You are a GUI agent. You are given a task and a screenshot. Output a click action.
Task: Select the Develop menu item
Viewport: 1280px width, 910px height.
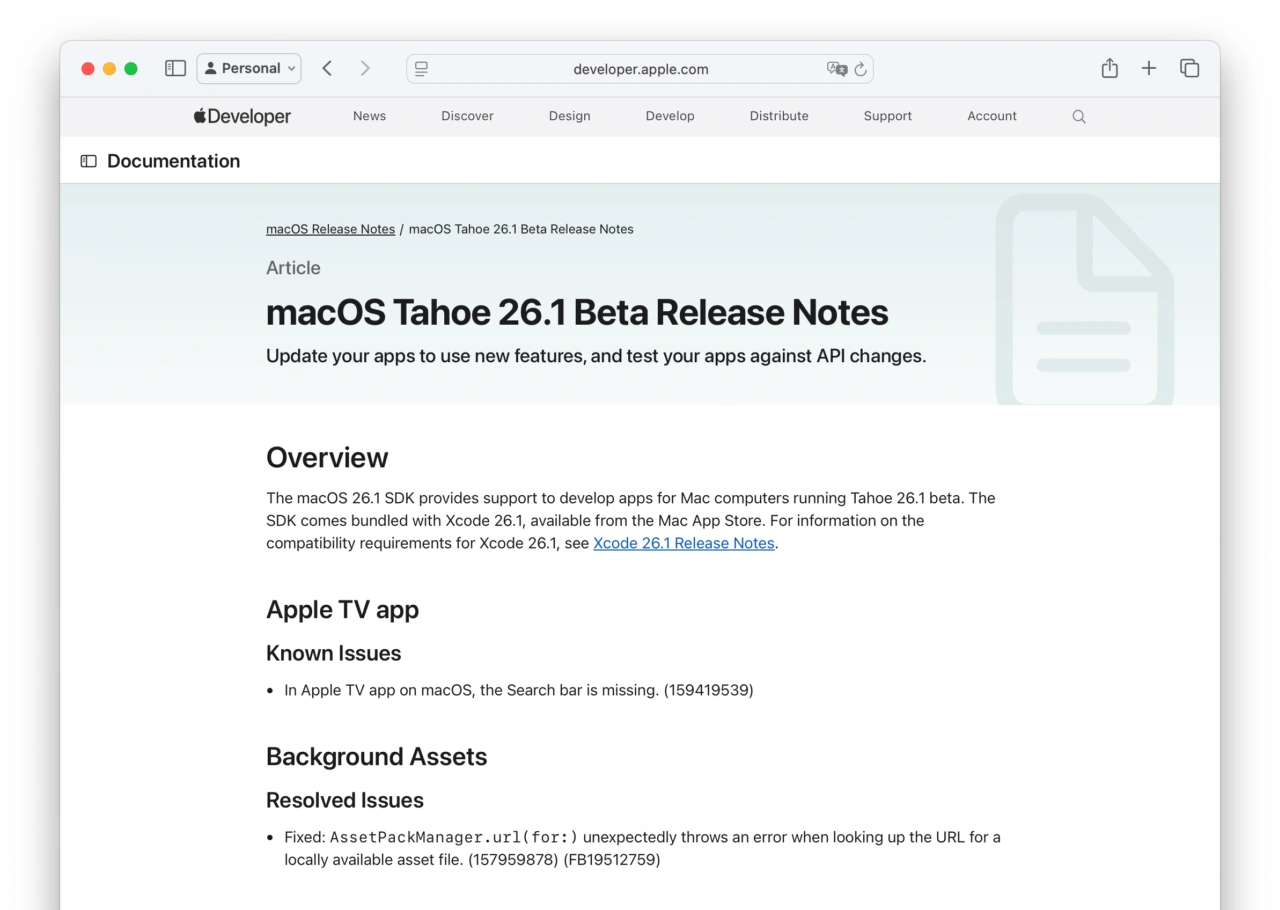pos(670,116)
